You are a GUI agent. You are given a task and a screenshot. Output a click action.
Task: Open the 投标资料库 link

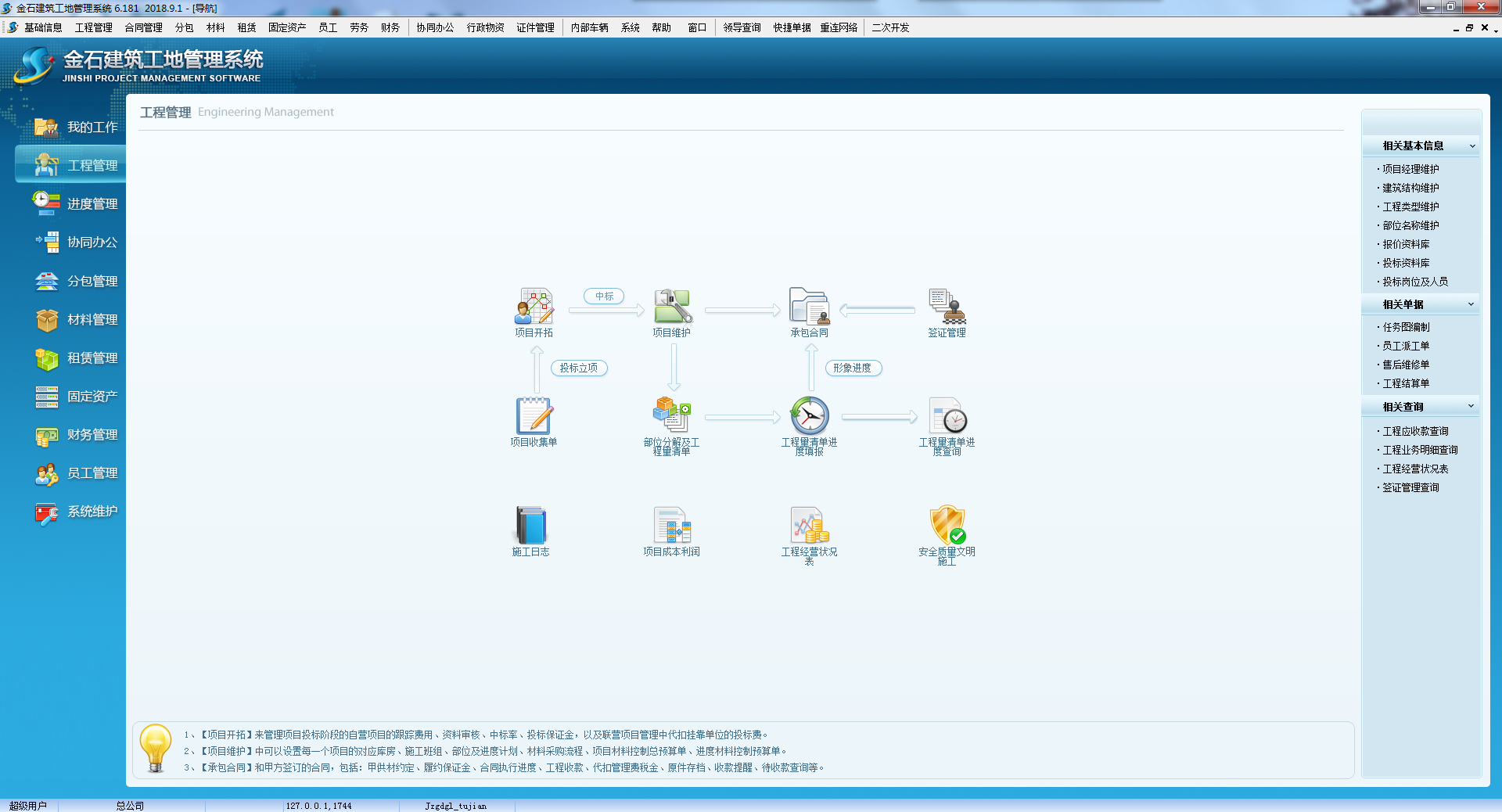[x=1406, y=263]
